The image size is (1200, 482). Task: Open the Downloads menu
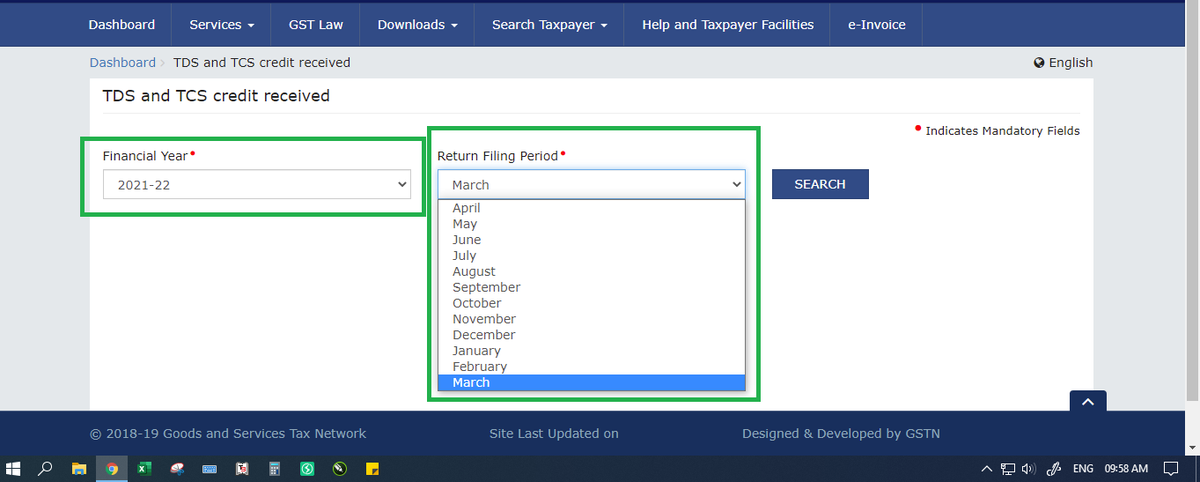tap(418, 24)
